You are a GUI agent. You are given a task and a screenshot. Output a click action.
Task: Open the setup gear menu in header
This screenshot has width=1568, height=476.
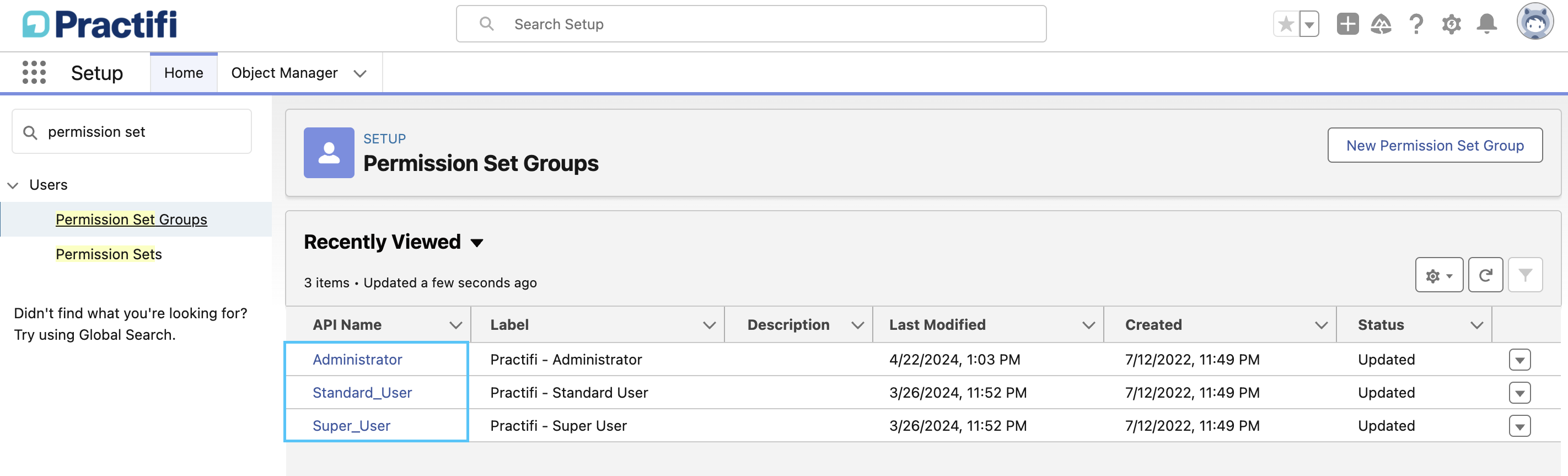click(1451, 24)
